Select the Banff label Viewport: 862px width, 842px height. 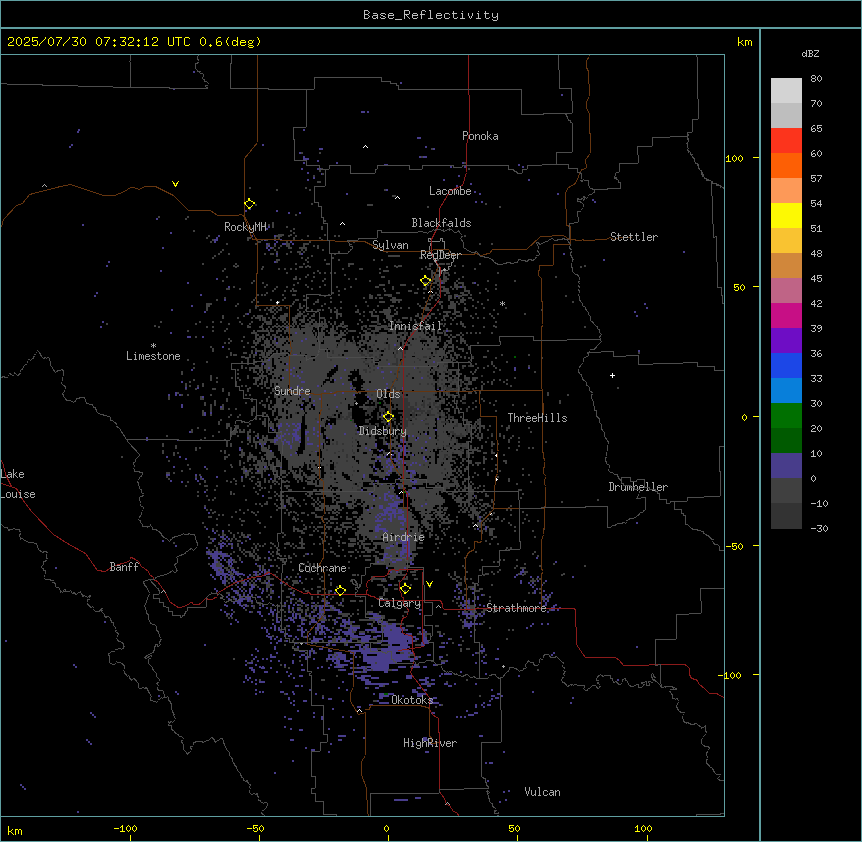[124, 567]
